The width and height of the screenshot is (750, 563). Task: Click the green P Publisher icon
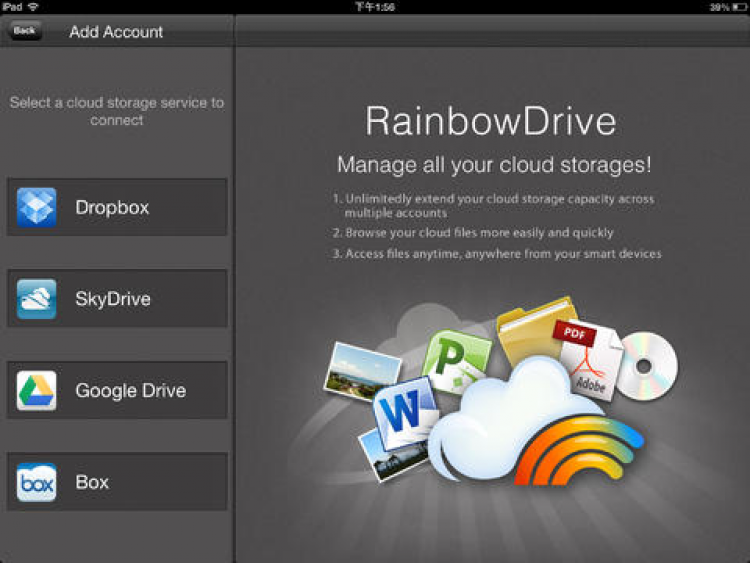[456, 360]
